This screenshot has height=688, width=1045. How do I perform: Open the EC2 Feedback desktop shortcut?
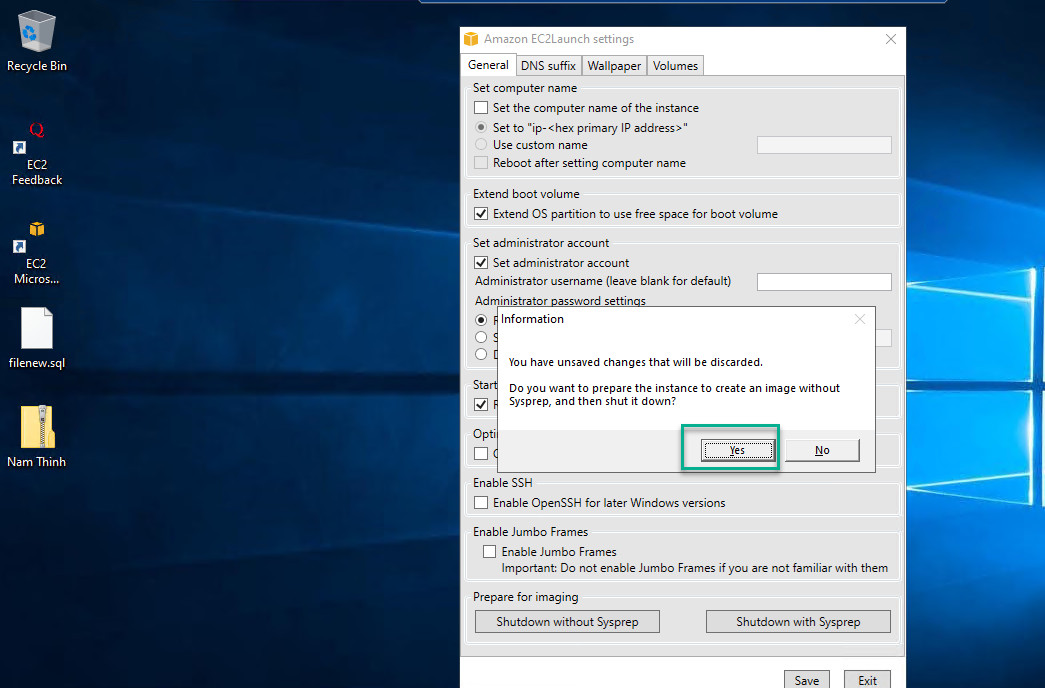pos(37,154)
